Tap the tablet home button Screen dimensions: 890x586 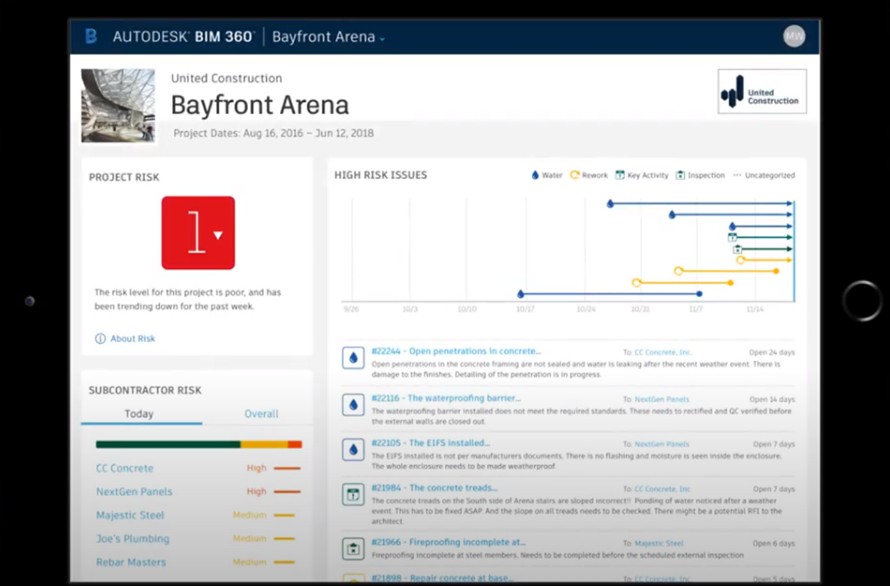(x=862, y=301)
